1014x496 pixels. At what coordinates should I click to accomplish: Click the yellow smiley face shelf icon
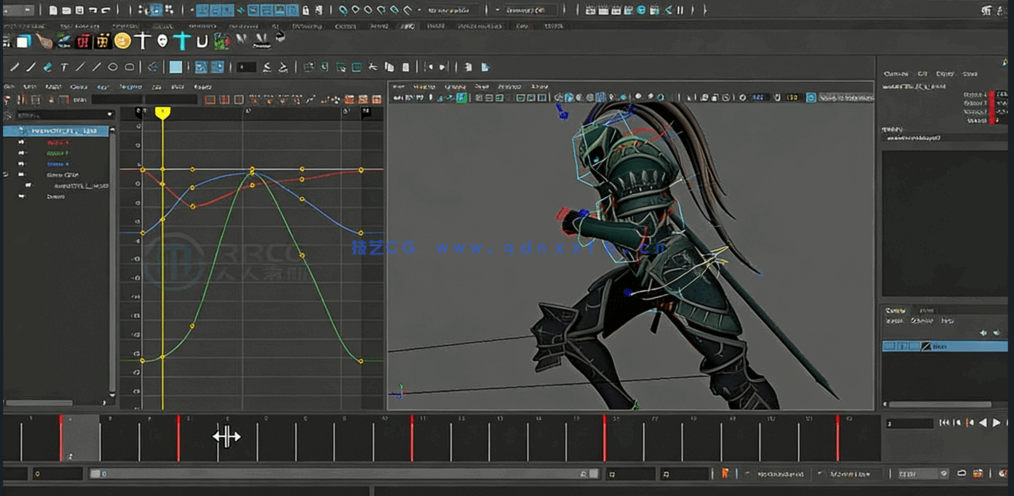123,41
